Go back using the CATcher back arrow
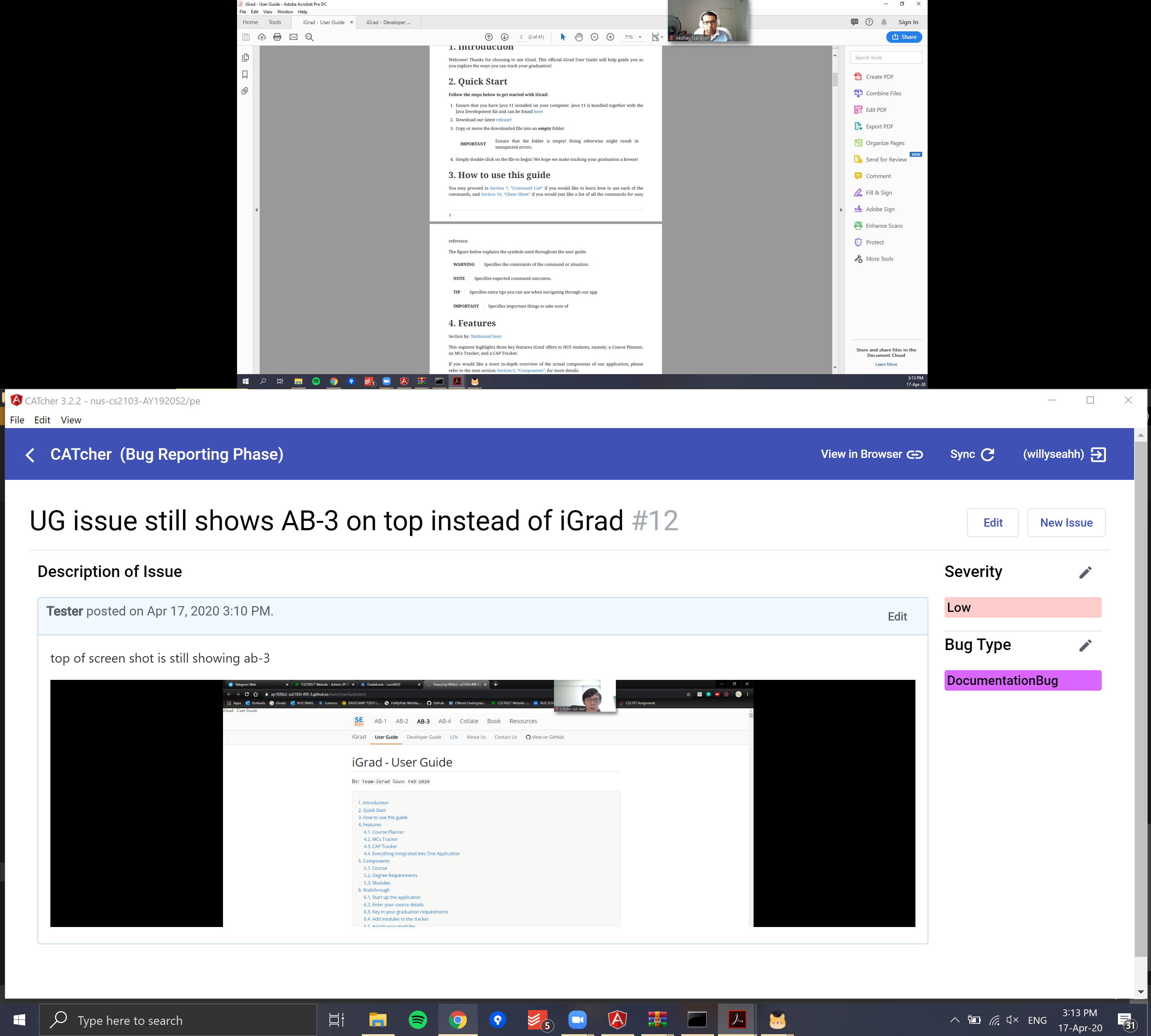This screenshot has height=1036, width=1151. (30, 455)
